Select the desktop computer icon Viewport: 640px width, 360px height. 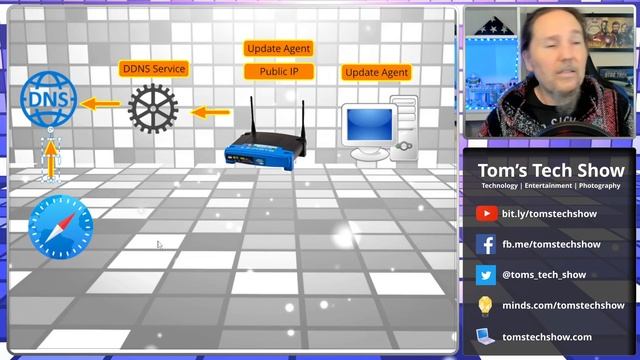click(379, 128)
